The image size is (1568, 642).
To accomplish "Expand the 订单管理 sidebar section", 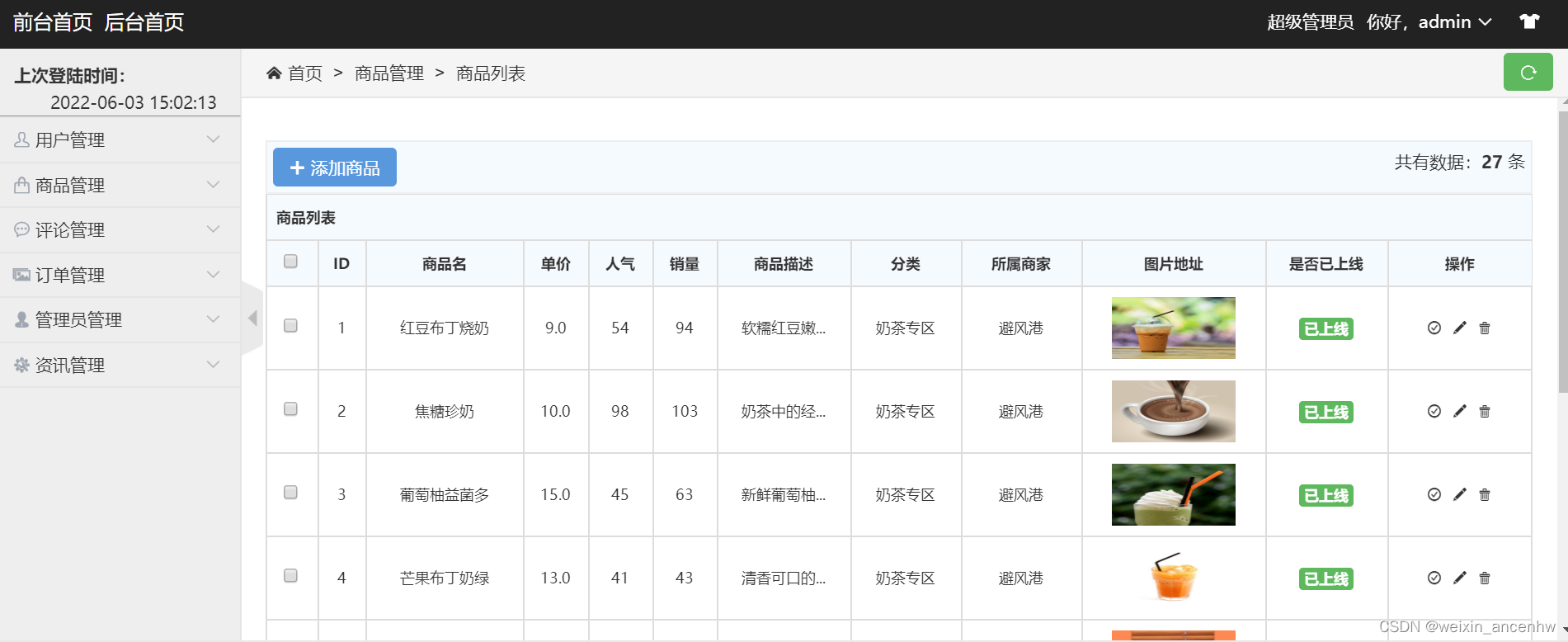I will (120, 275).
